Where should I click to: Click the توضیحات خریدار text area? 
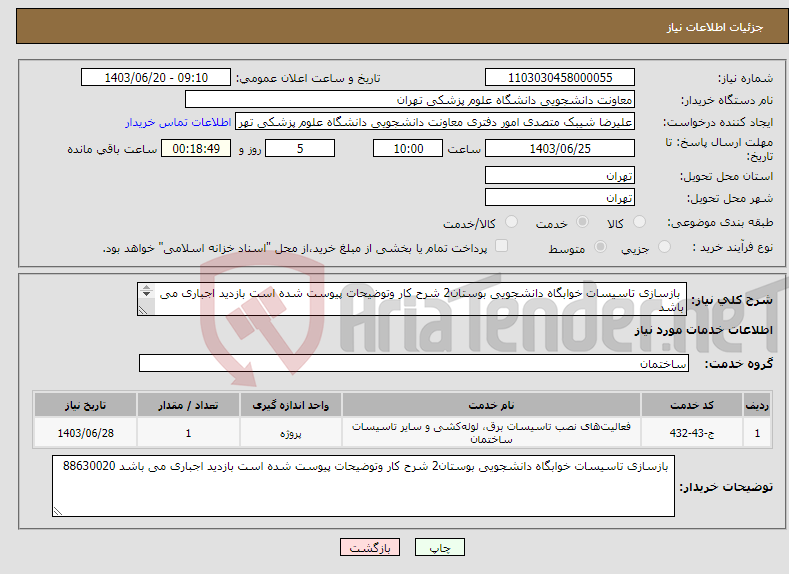click(363, 486)
